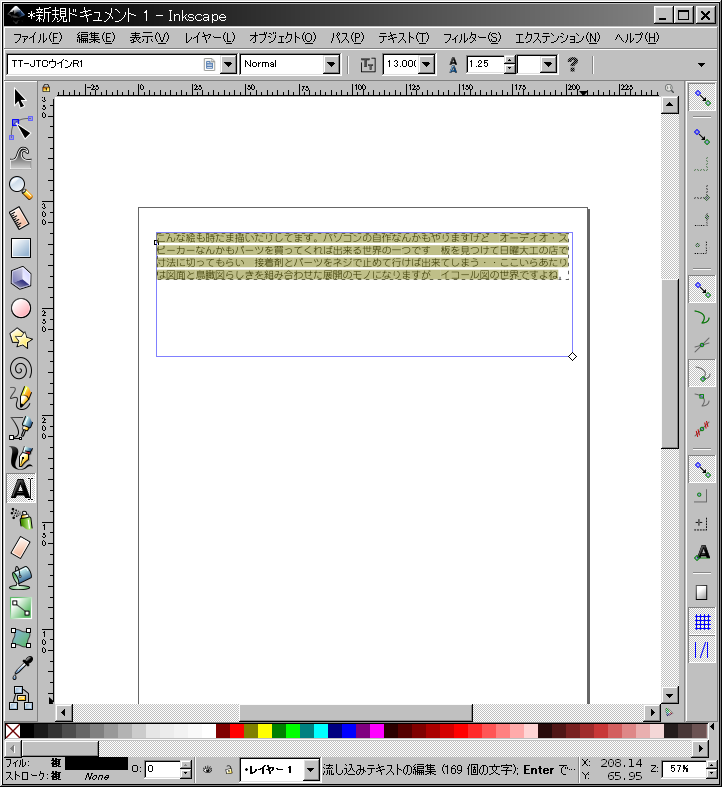Screen dimensions: 722x787
Task: Open the ヘルプ(H) menu
Action: click(x=636, y=38)
